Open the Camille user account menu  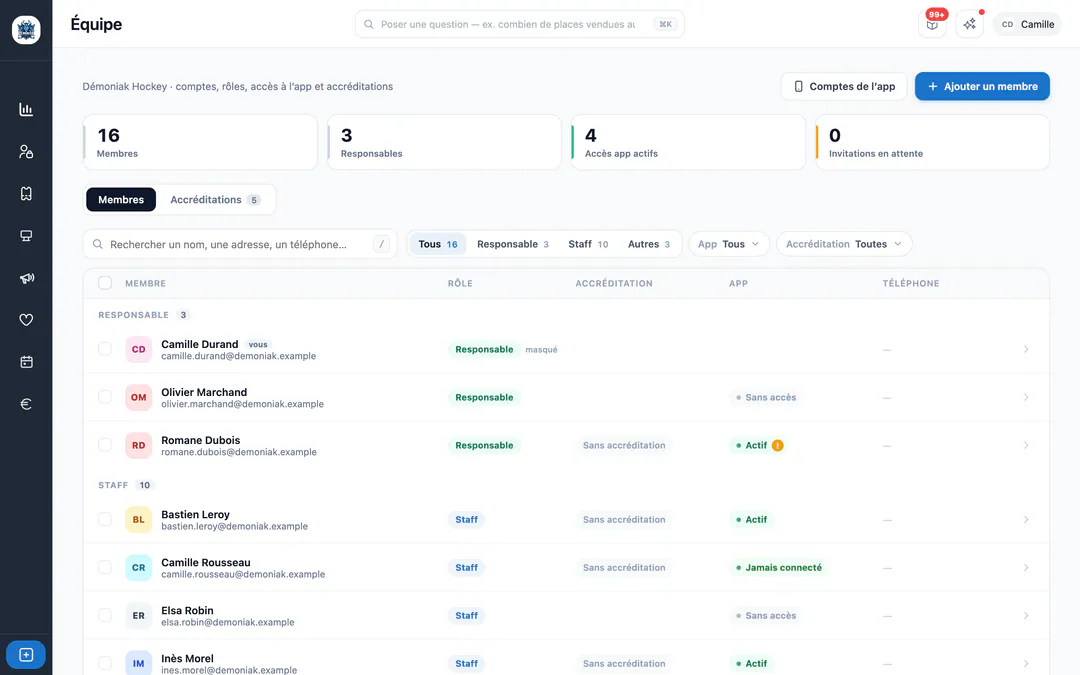coord(1028,24)
